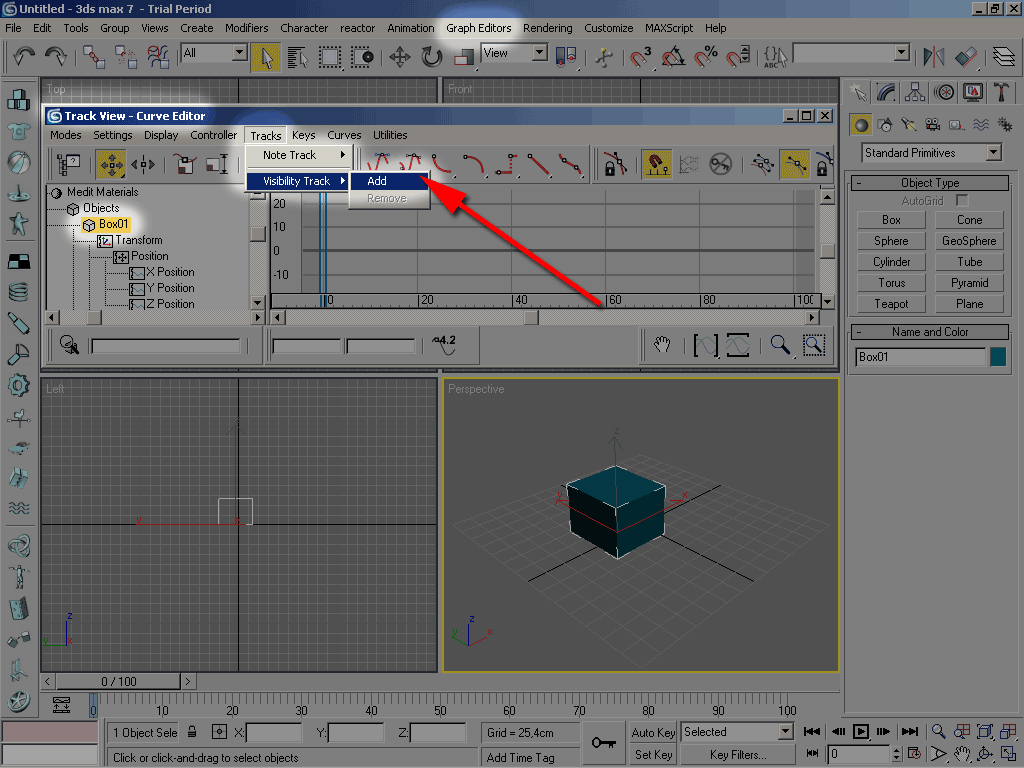Click the Sphere primitive button
The image size is (1024, 768).
tap(891, 241)
